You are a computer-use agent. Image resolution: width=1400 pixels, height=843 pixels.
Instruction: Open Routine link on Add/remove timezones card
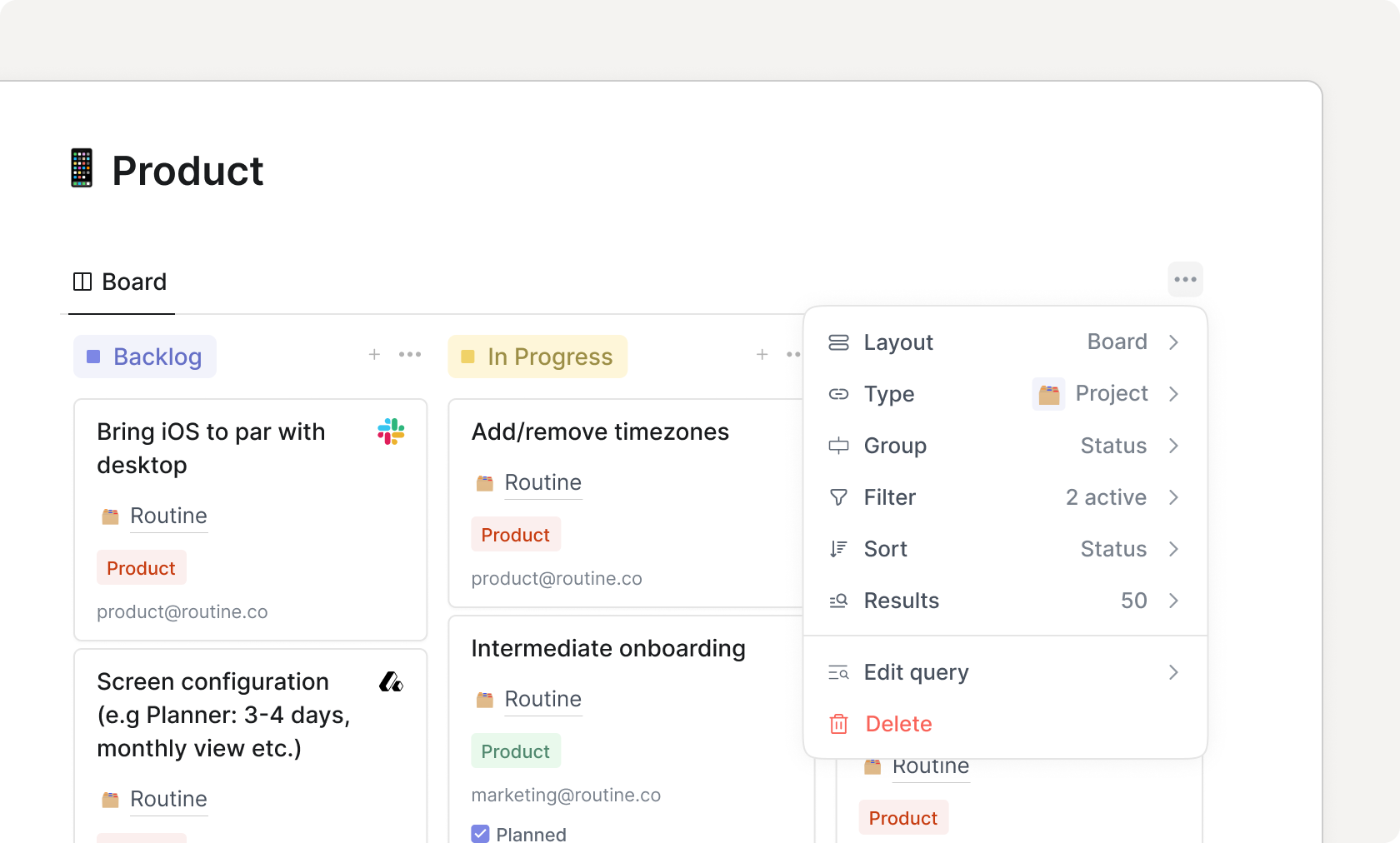tap(543, 482)
